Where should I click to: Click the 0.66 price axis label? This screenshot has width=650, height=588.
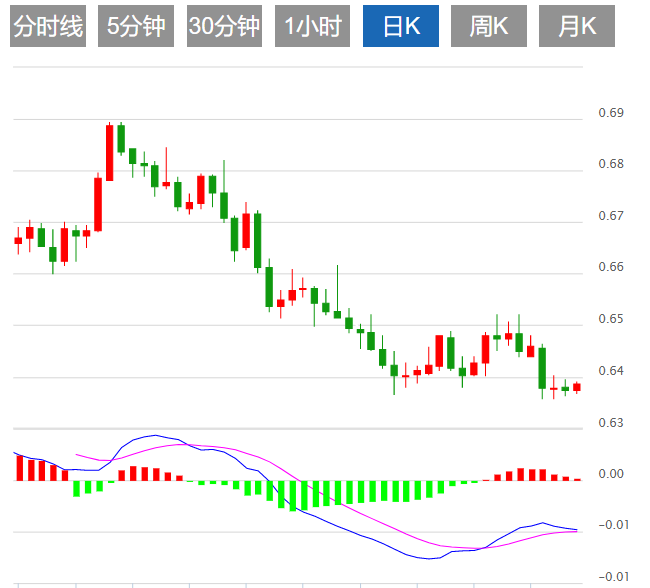click(611, 267)
